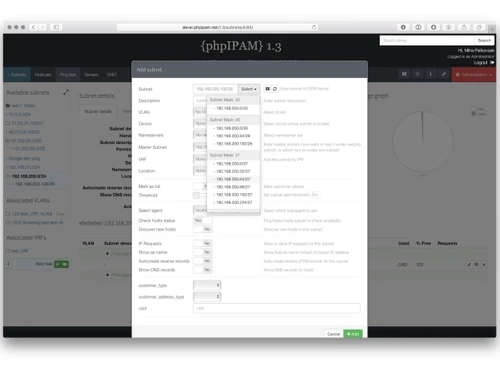Click the subnet calculator grid icon in dialog

[267, 89]
